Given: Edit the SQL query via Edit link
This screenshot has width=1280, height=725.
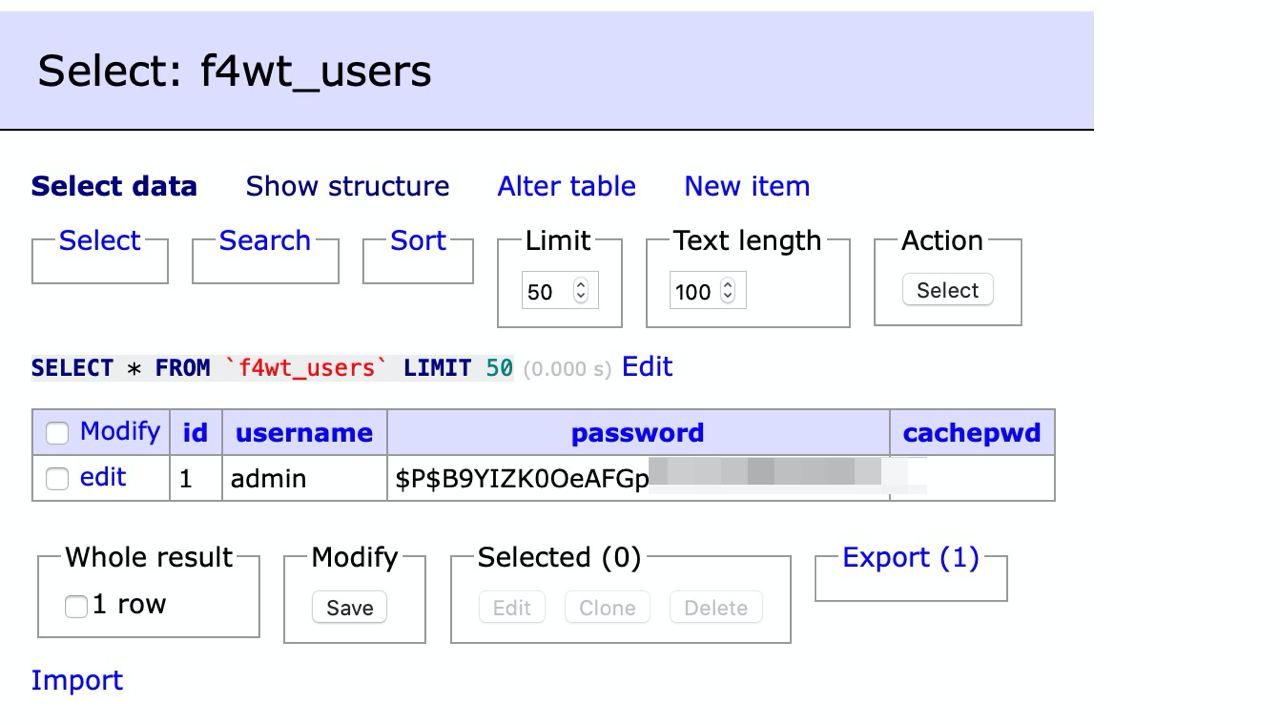Looking at the screenshot, I should point(647,367).
